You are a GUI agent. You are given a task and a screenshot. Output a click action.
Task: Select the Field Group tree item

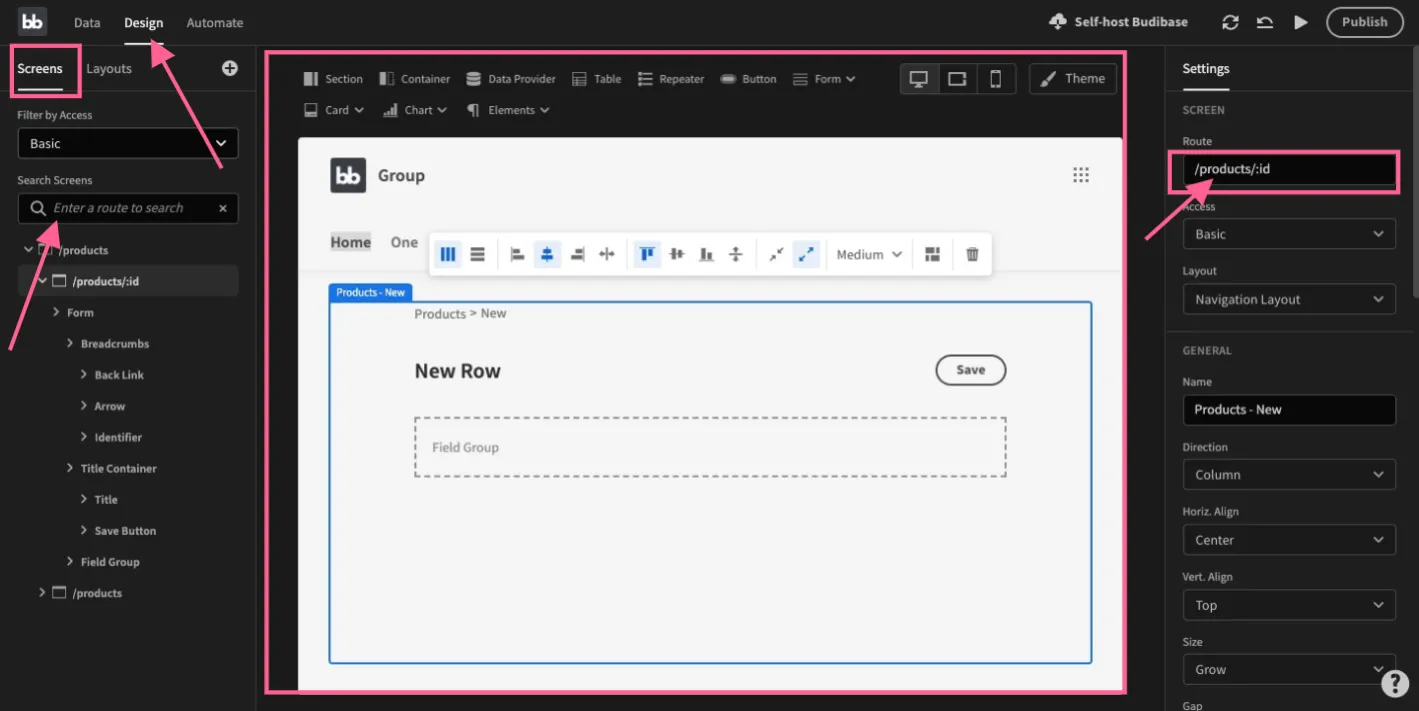(x=110, y=562)
